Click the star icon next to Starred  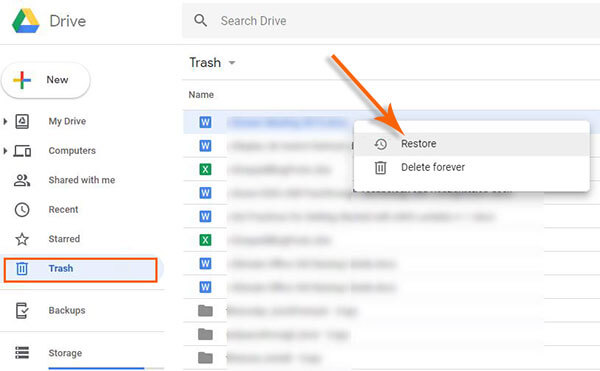pyautogui.click(x=22, y=239)
